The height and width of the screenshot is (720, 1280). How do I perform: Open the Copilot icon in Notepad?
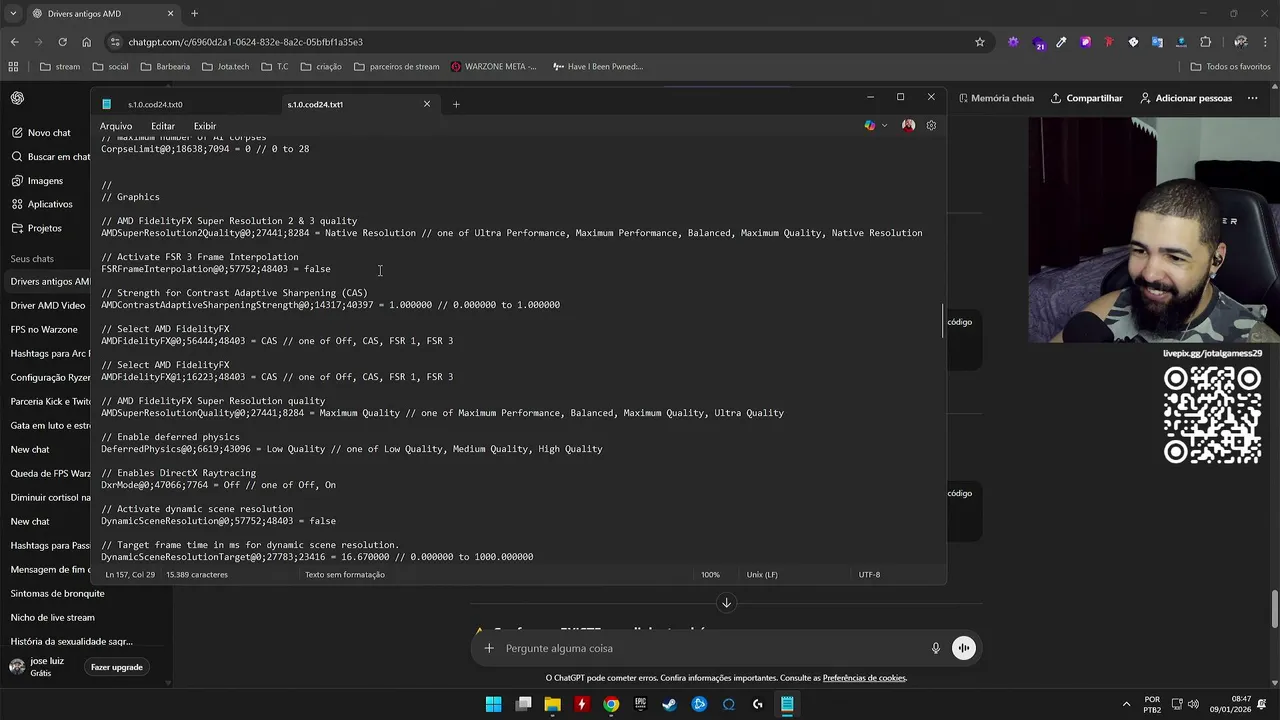pyautogui.click(x=870, y=125)
